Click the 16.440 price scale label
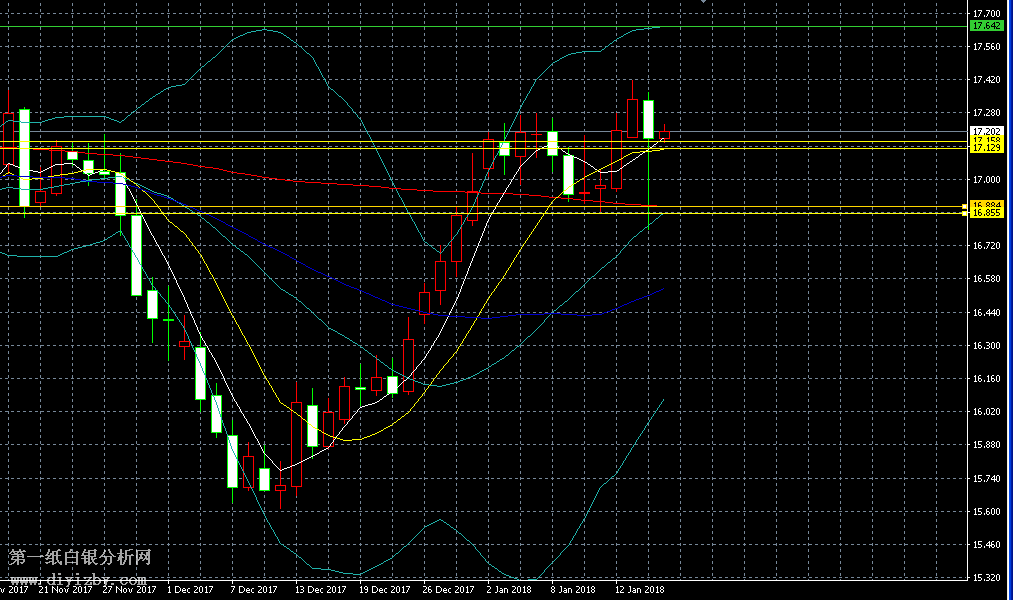1013x600 pixels. point(985,312)
